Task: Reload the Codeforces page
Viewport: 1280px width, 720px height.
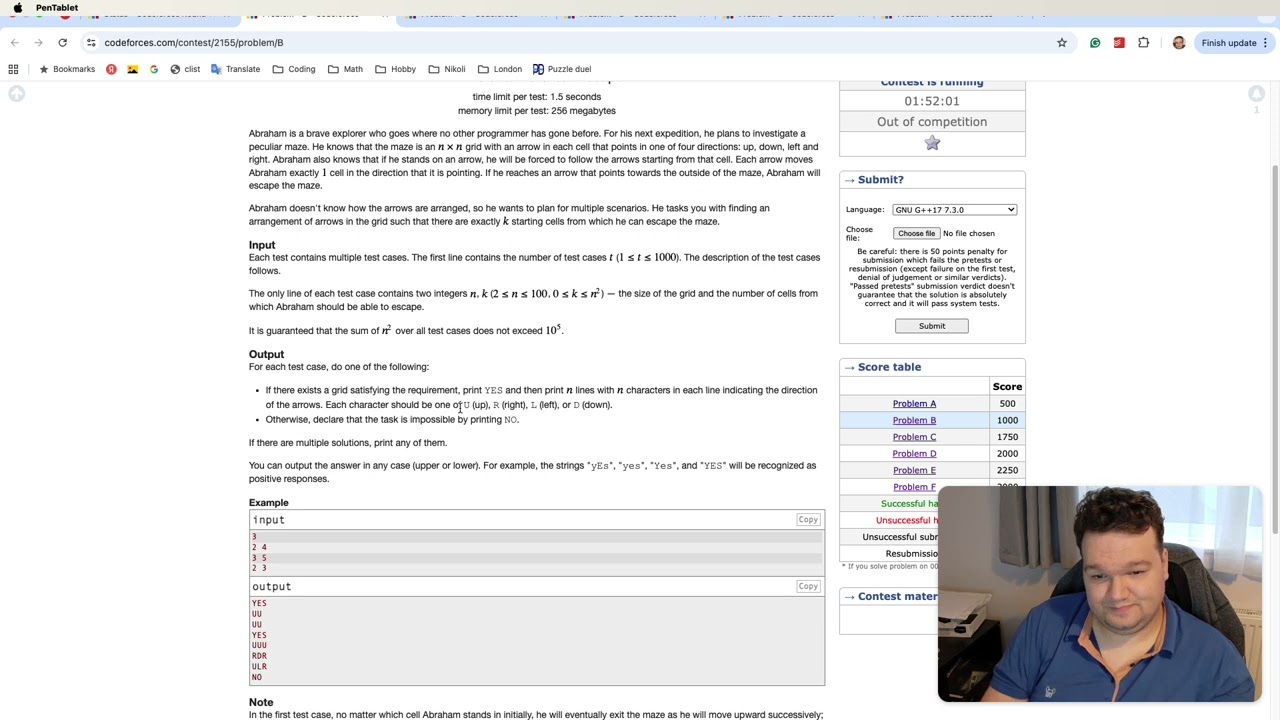Action: (x=62, y=42)
